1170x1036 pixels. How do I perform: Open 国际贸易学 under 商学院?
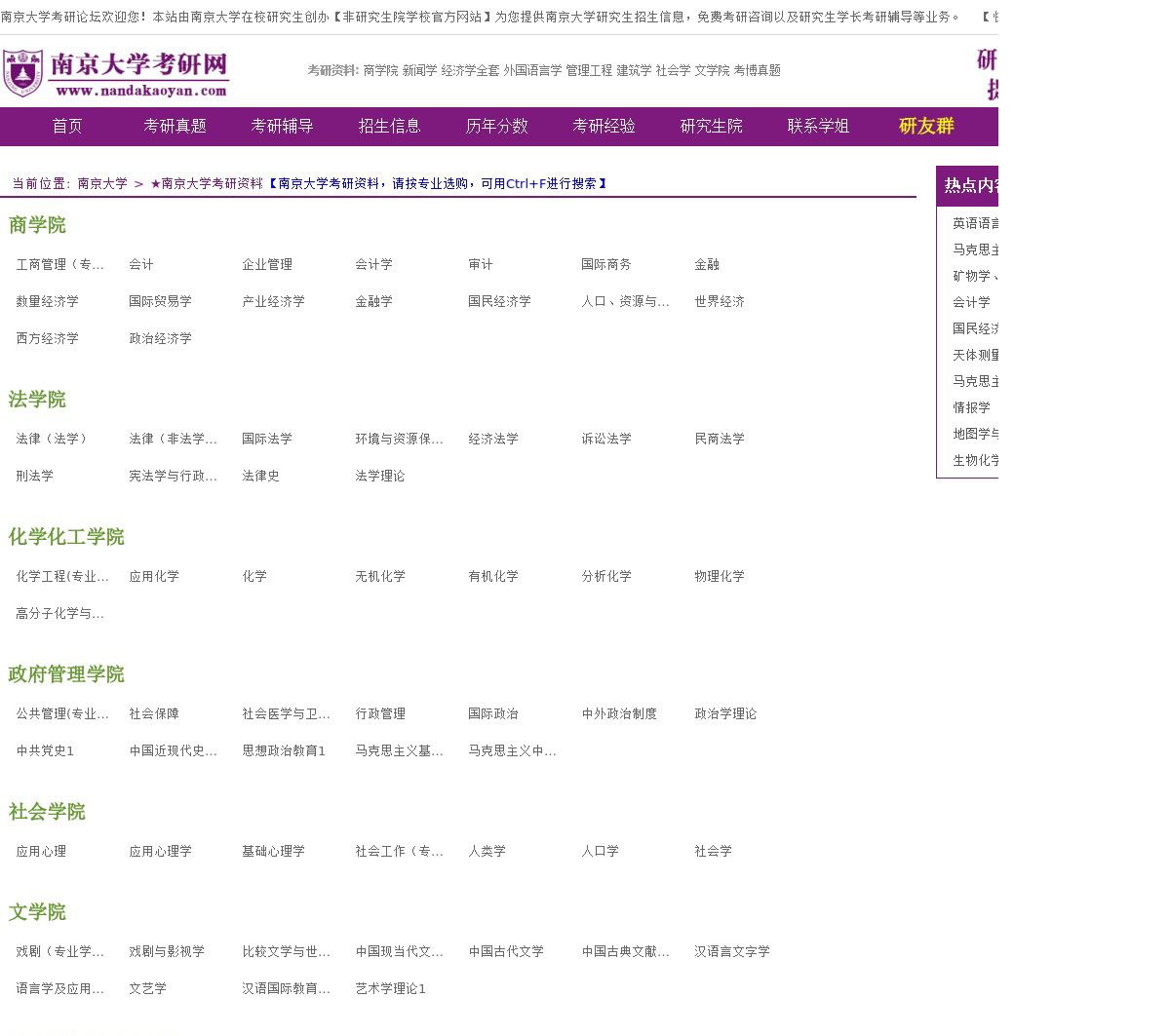pyautogui.click(x=160, y=302)
